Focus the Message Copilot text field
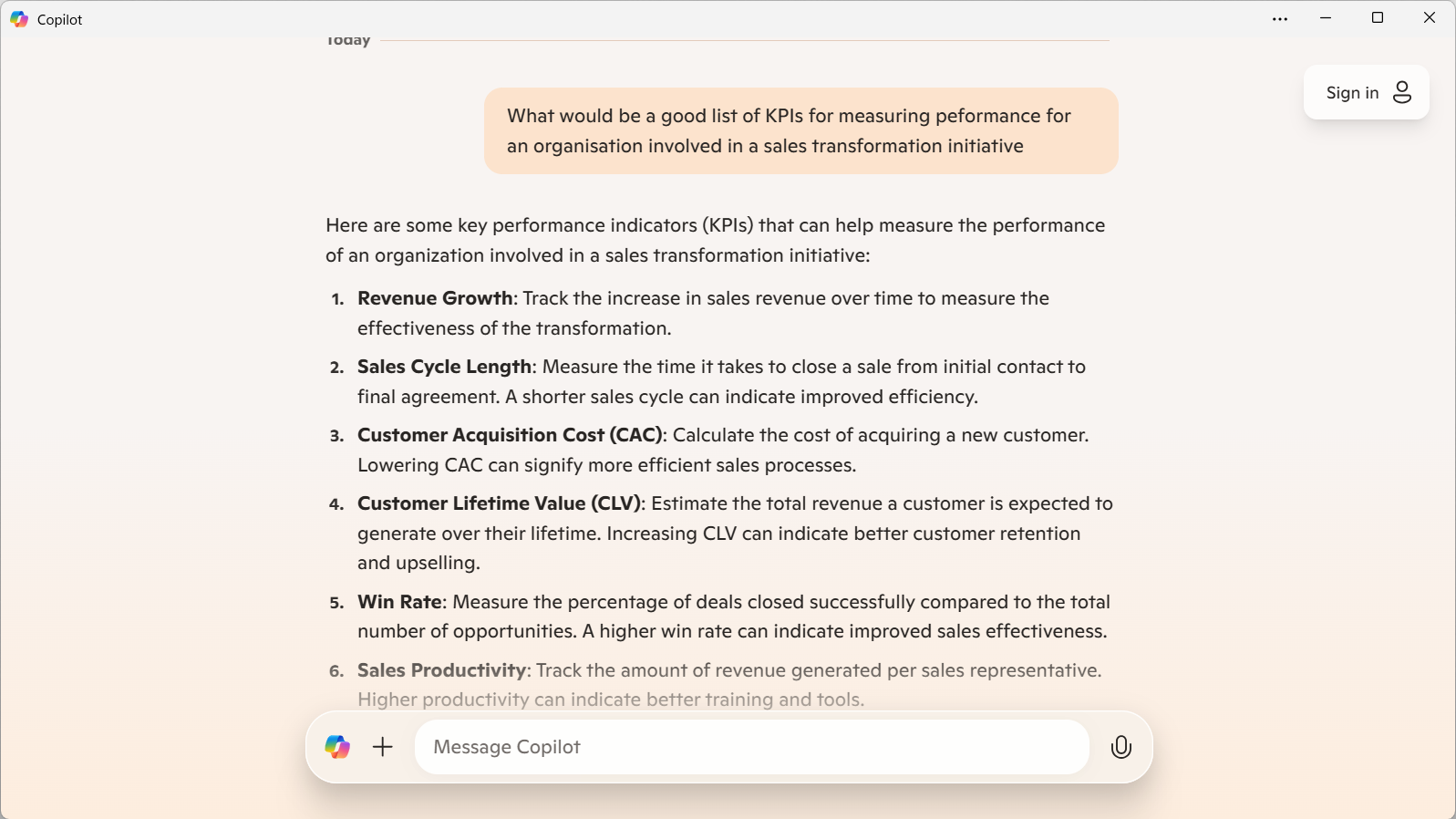The width and height of the screenshot is (1456, 819). coord(751,747)
